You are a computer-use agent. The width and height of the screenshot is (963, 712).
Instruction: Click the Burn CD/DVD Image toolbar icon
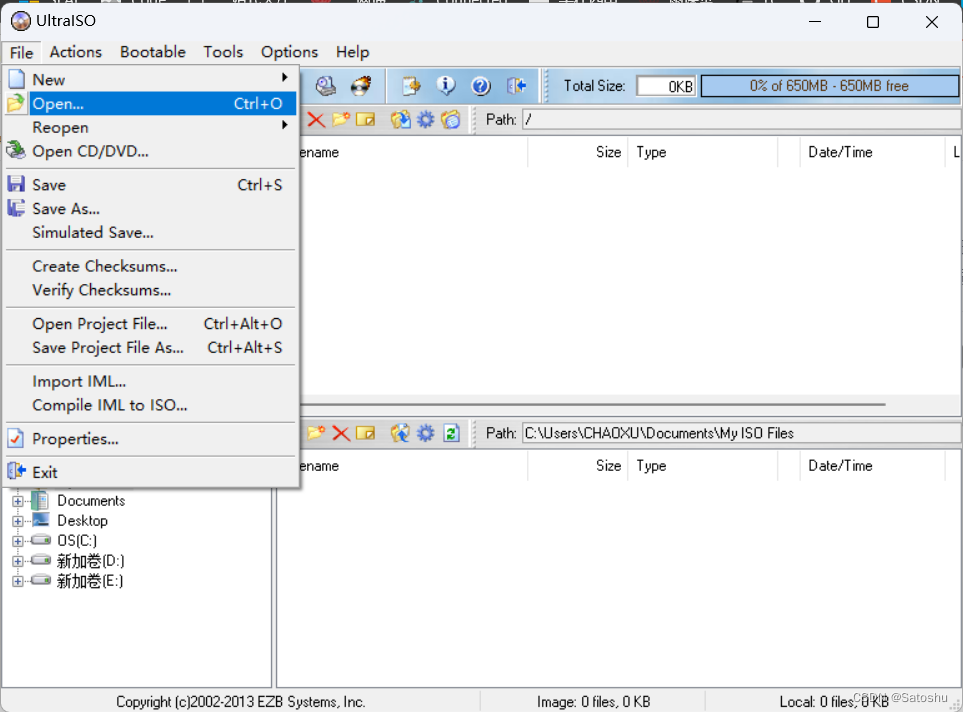pyautogui.click(x=359, y=86)
